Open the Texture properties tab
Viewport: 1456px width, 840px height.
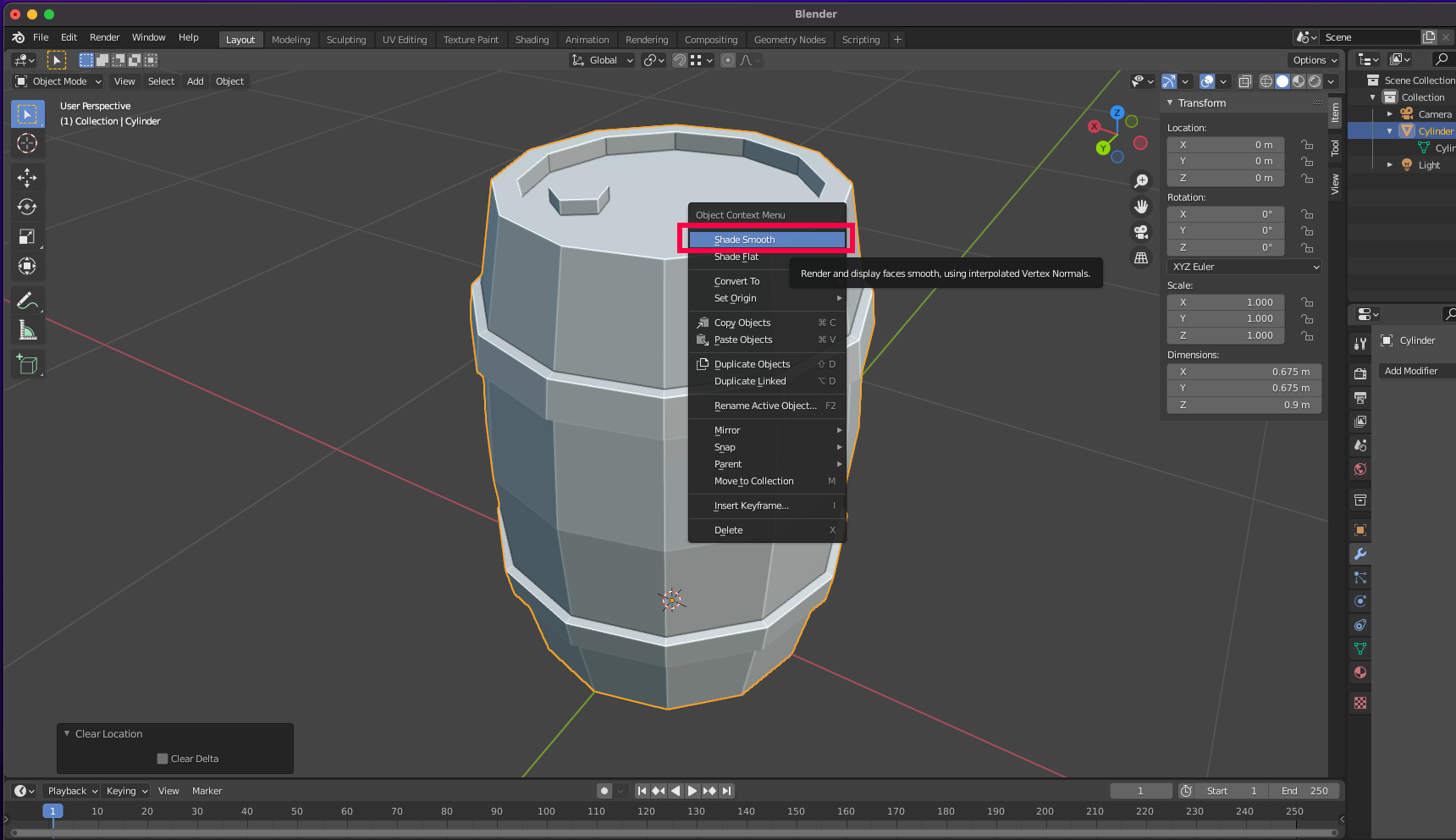pyautogui.click(x=1360, y=703)
